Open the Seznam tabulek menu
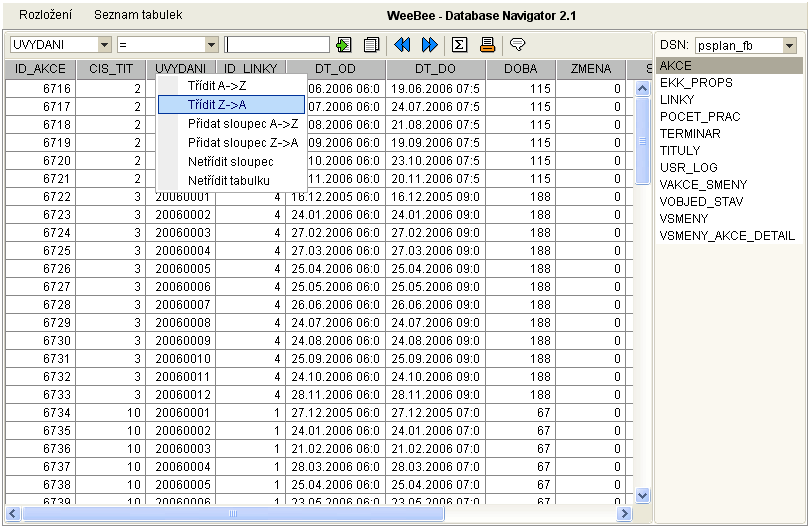The height and width of the screenshot is (528, 810). (x=138, y=16)
